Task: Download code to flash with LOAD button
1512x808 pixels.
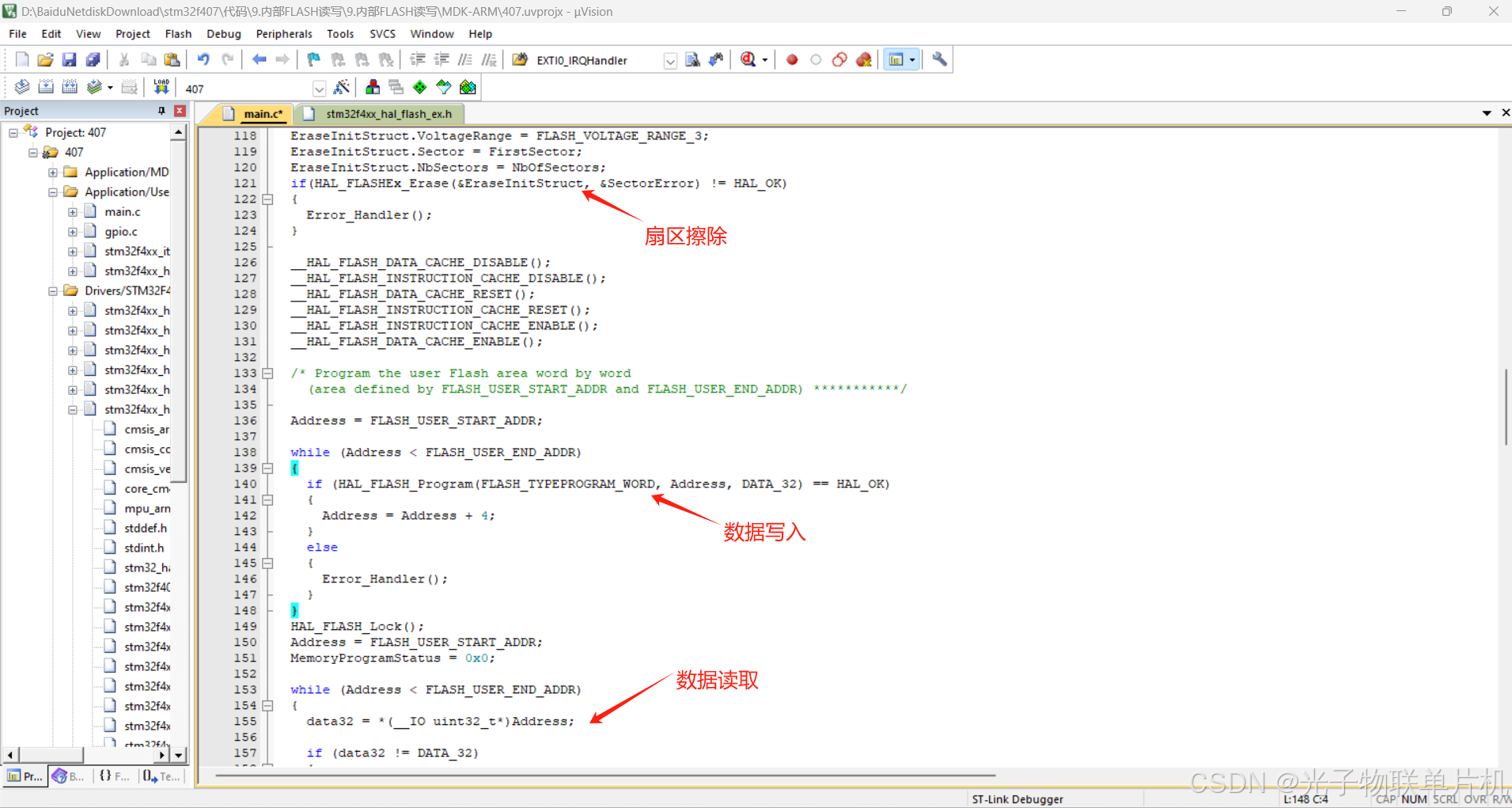Action: point(161,87)
